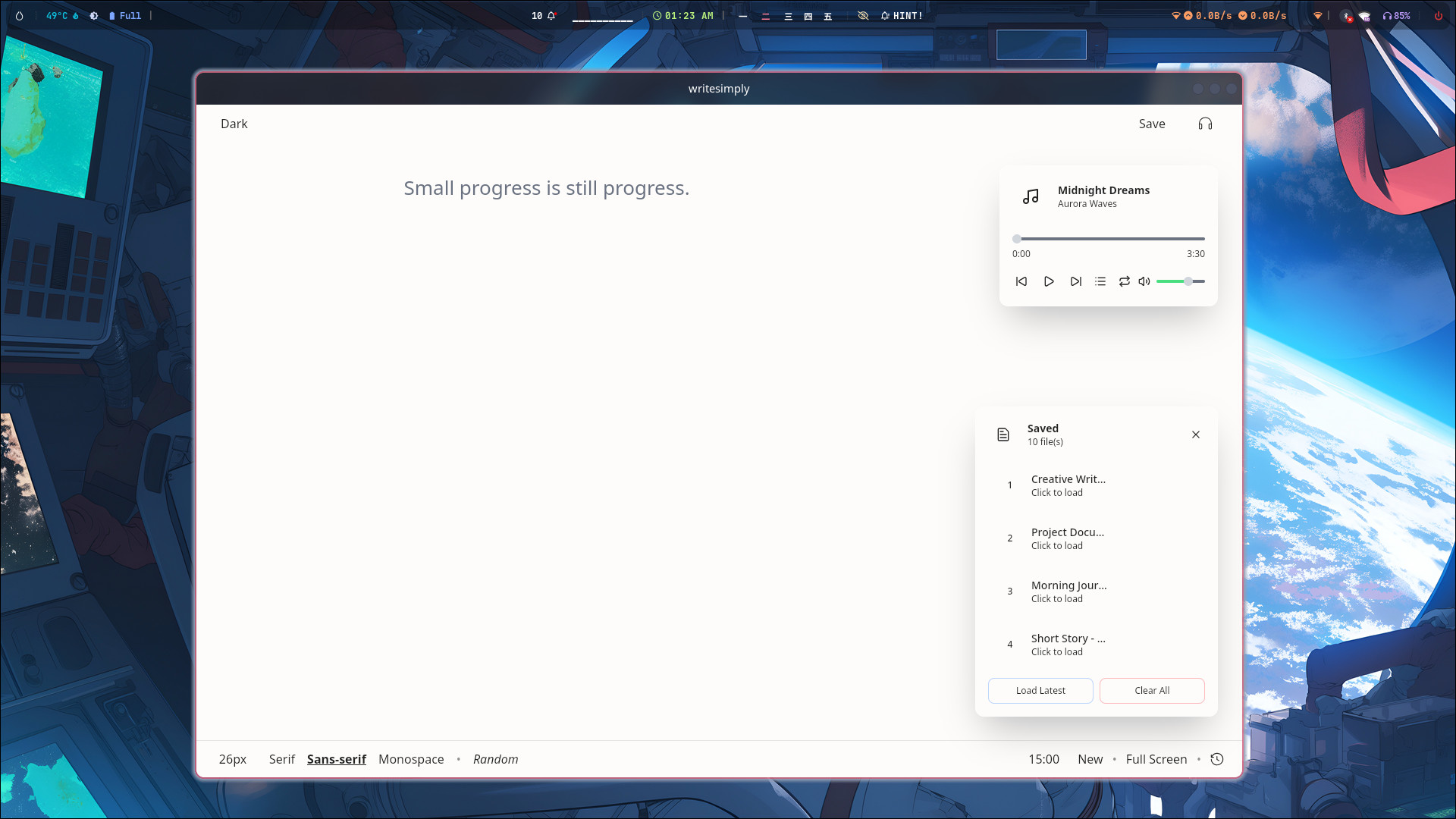
Task: Skip to the next track
Action: [1075, 281]
